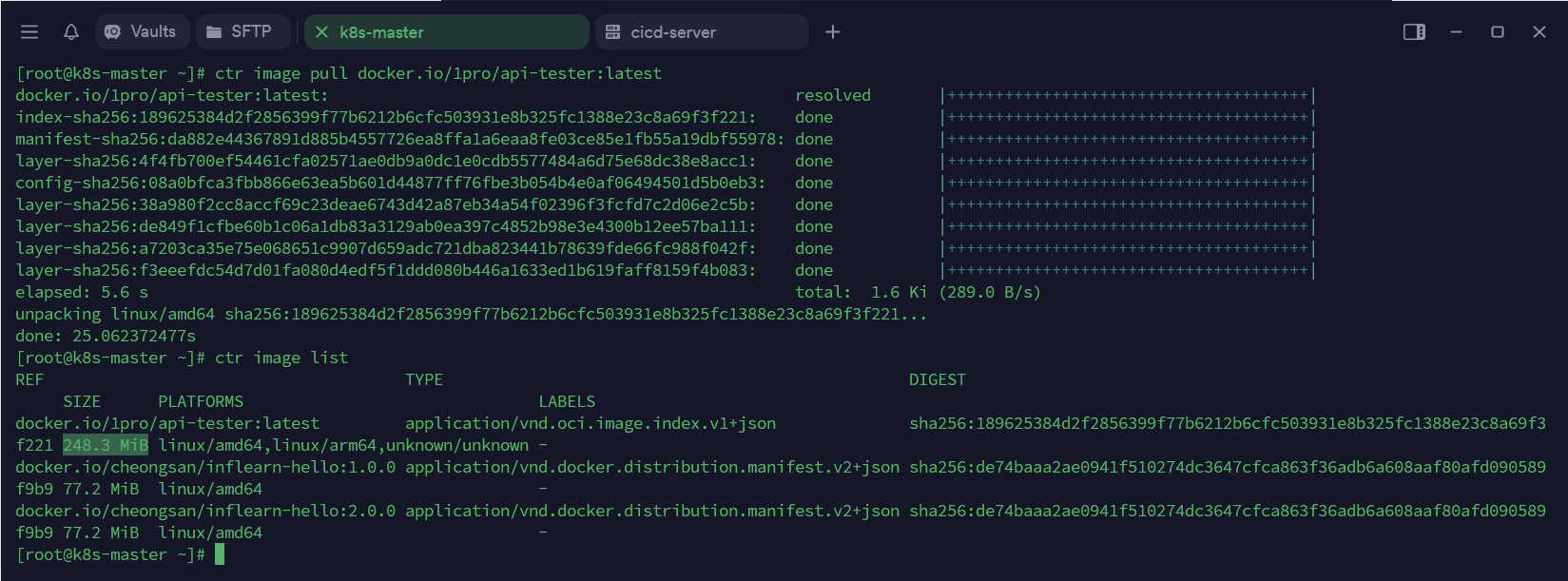This screenshot has width=1568, height=581.
Task: Click the inflearn-hello:2.0.0 image reference
Action: point(205,511)
